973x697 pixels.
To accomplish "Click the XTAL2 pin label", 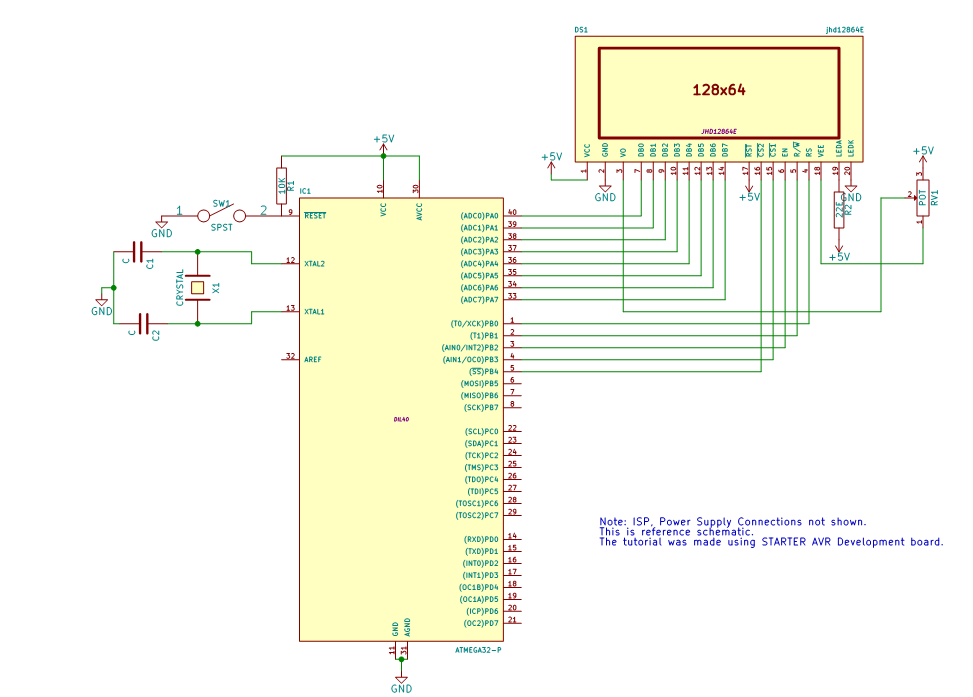I will (x=316, y=264).
